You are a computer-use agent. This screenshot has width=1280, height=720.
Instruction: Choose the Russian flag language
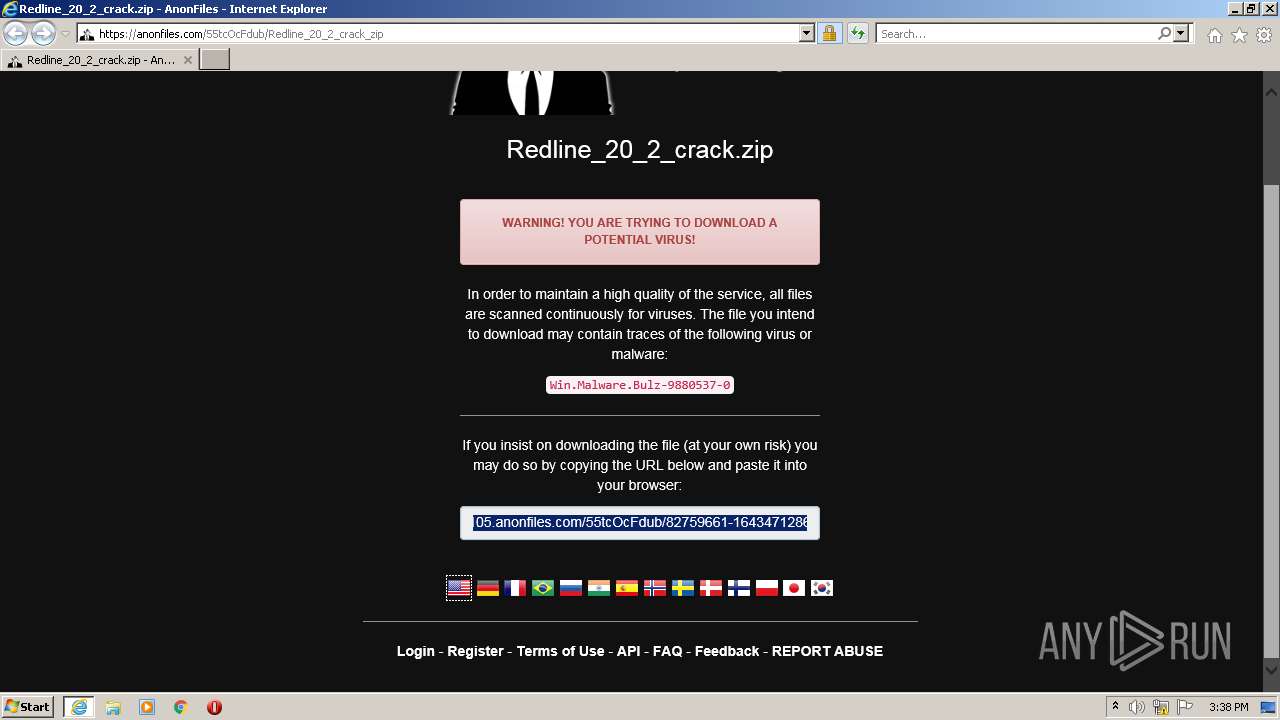click(571, 588)
